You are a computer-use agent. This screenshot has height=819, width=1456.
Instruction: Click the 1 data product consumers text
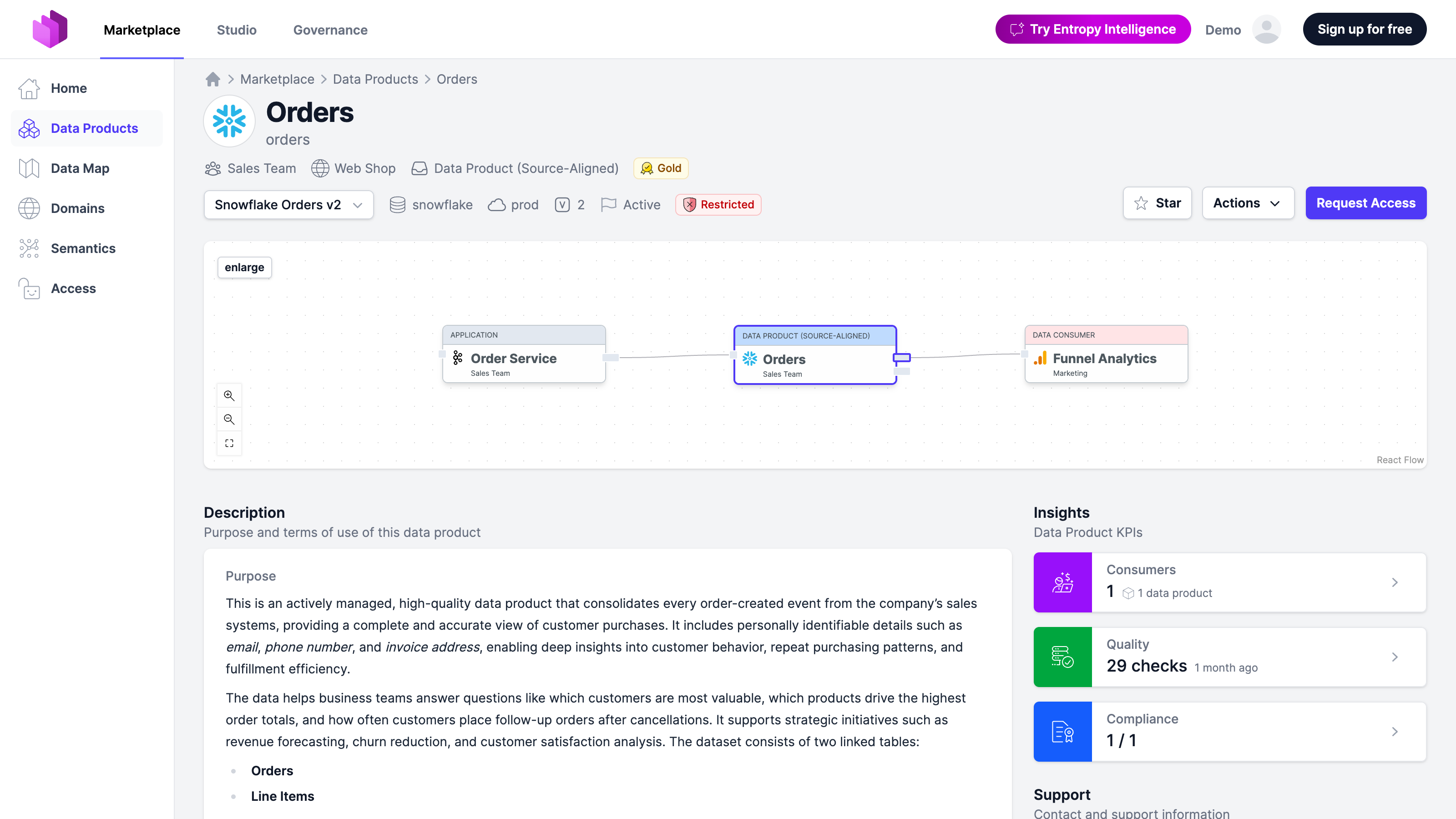click(1174, 593)
